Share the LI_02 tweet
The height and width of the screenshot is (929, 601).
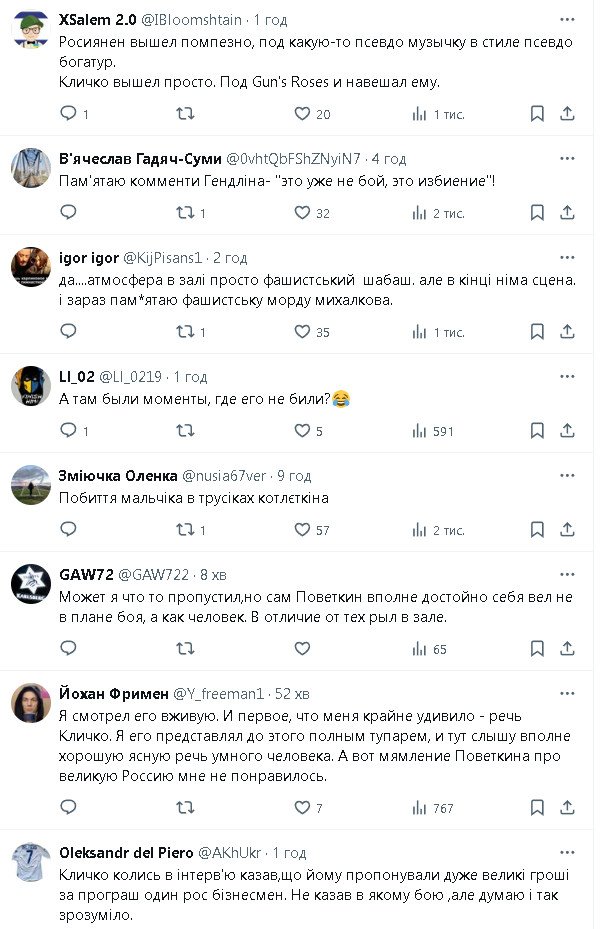pyautogui.click(x=567, y=431)
